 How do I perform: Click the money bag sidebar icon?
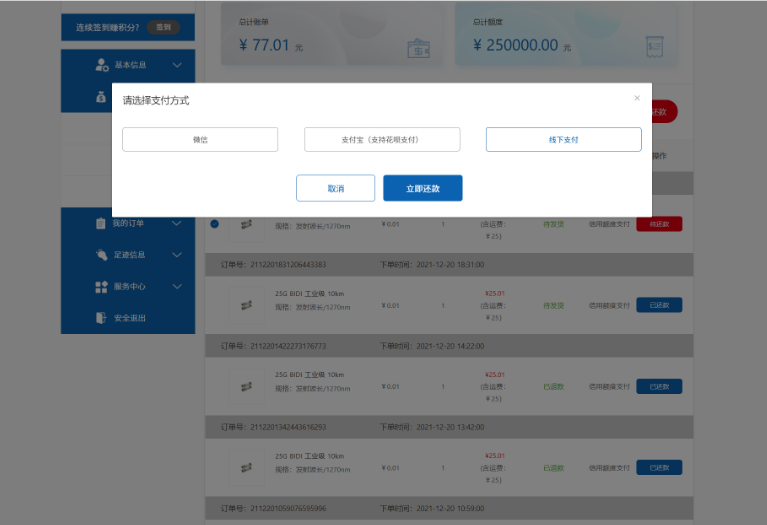[101, 97]
